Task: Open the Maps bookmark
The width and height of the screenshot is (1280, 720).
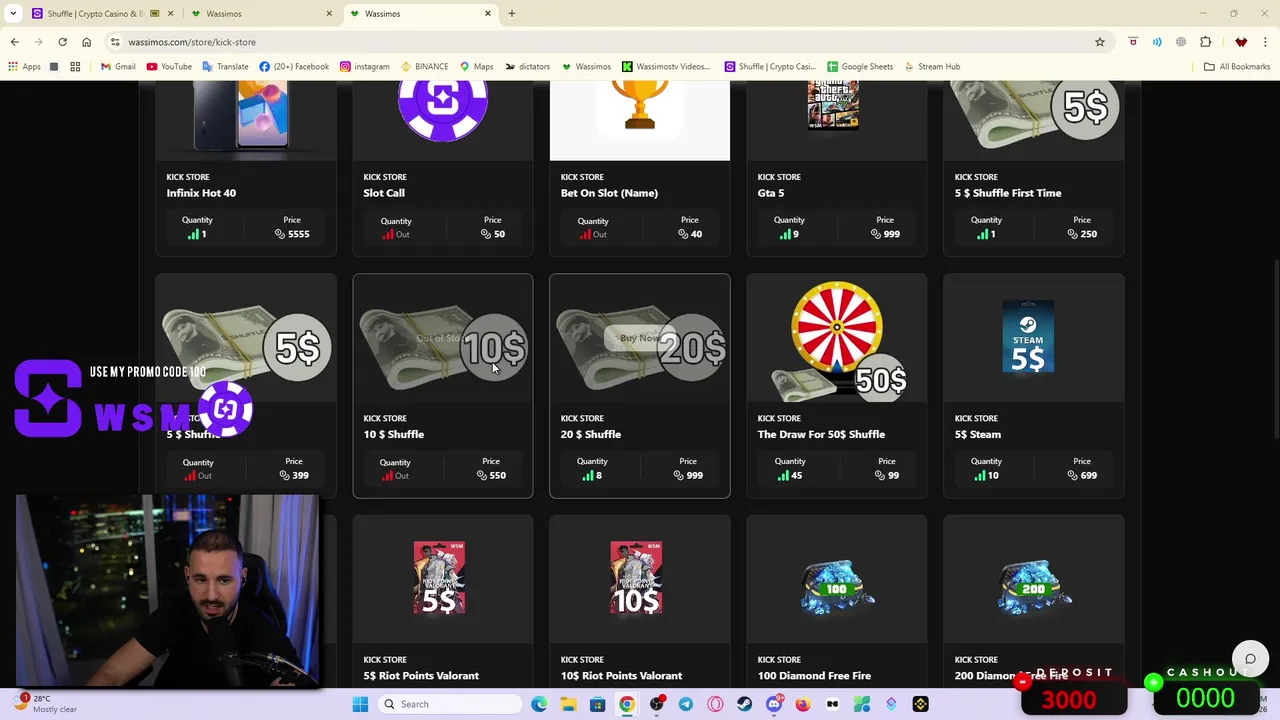Action: pyautogui.click(x=476, y=67)
